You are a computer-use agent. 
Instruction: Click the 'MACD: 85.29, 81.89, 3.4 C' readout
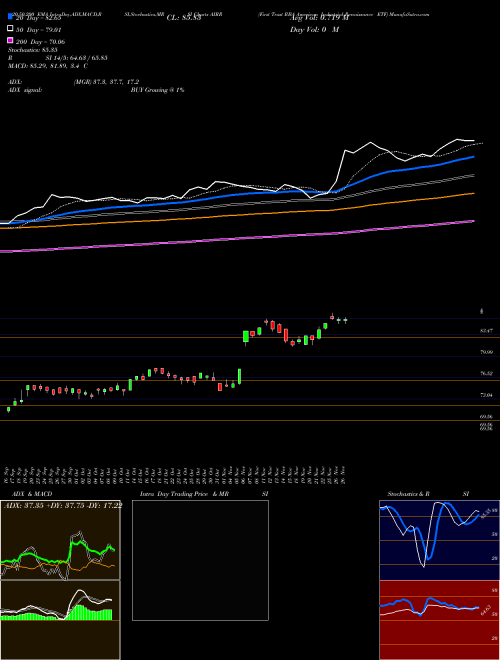48,66
